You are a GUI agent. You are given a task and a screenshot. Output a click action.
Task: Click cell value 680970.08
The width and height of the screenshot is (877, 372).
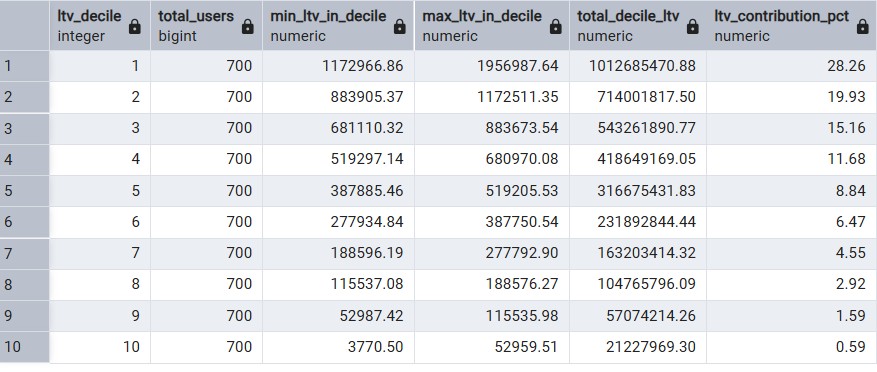(522, 160)
